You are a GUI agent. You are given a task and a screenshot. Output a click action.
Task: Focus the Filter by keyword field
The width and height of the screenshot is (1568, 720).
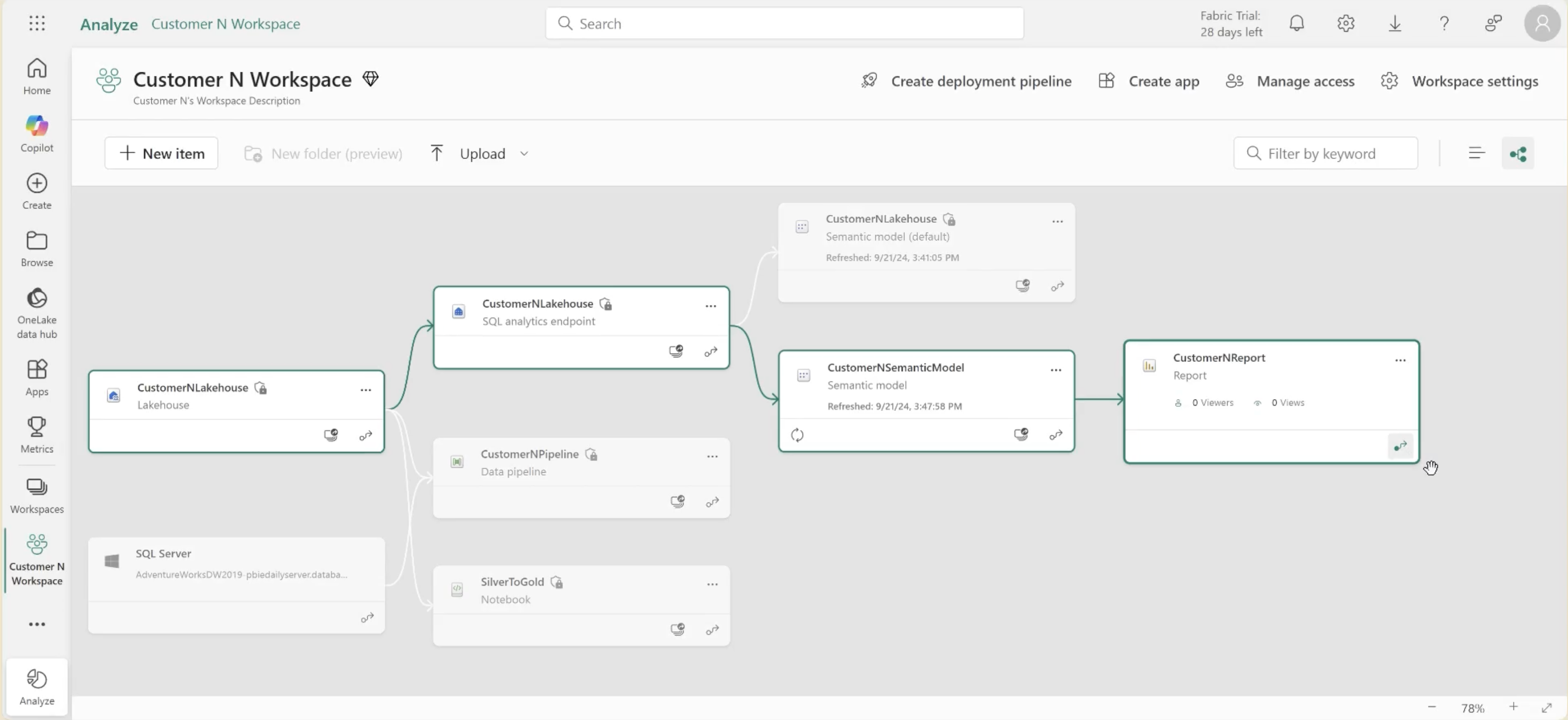click(x=1326, y=153)
